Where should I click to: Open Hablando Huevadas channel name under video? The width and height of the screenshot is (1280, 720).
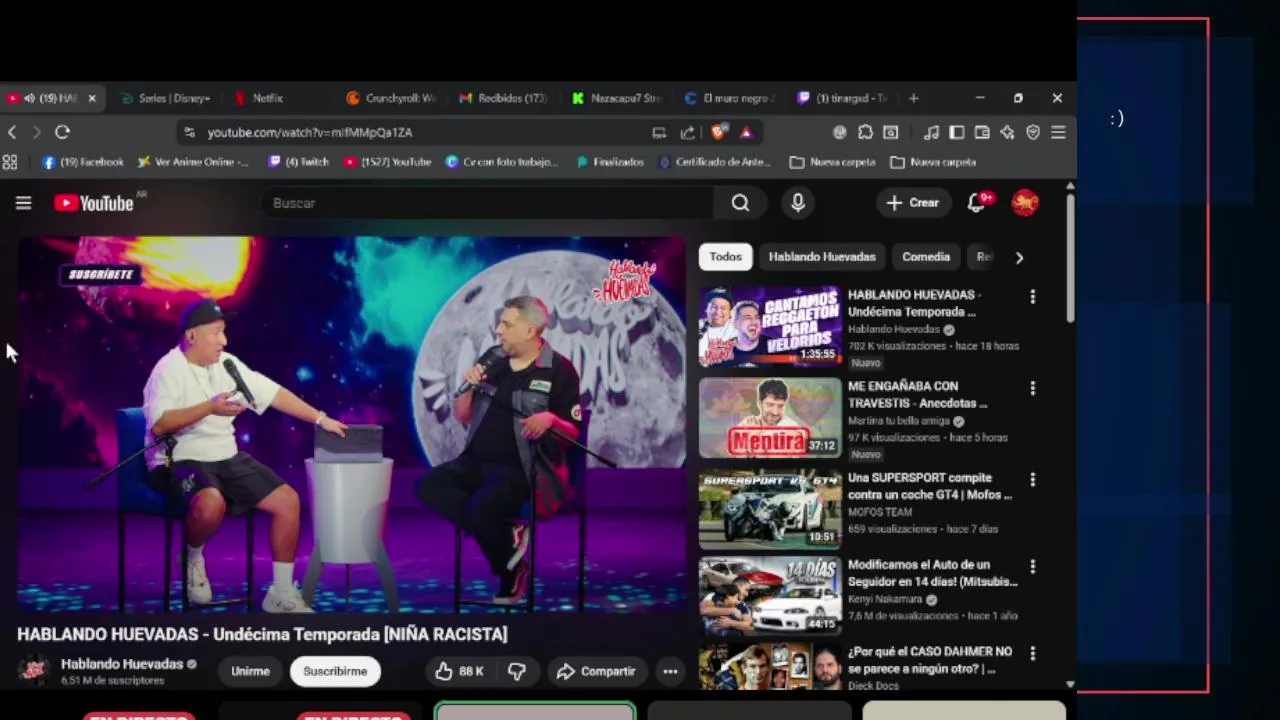(x=122, y=664)
